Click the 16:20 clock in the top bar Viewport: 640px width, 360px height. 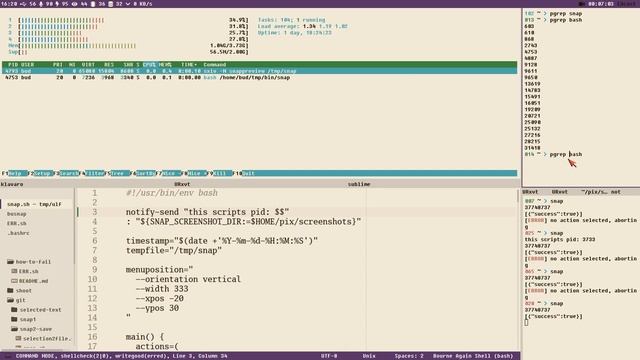8,4
